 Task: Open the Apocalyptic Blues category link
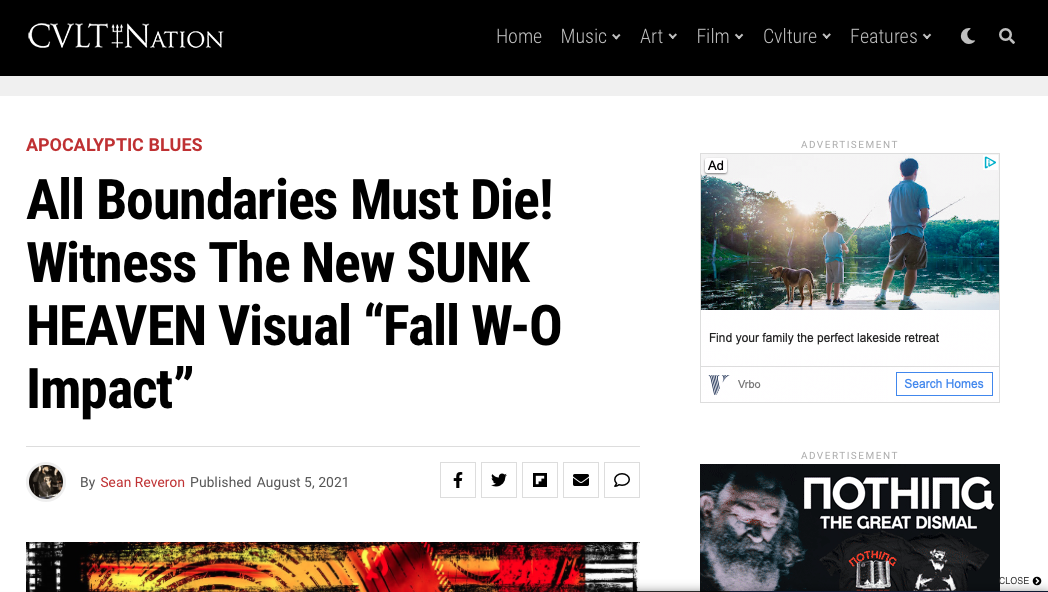coord(114,145)
